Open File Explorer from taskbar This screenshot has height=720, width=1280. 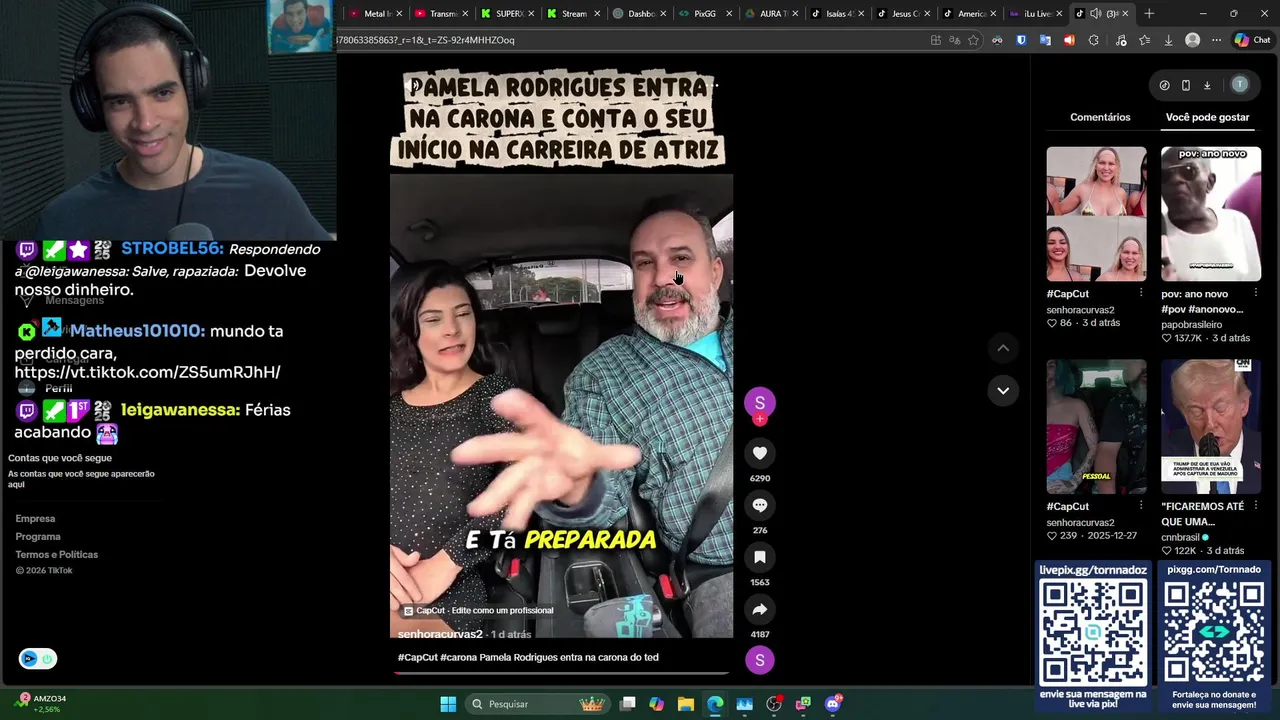click(686, 704)
